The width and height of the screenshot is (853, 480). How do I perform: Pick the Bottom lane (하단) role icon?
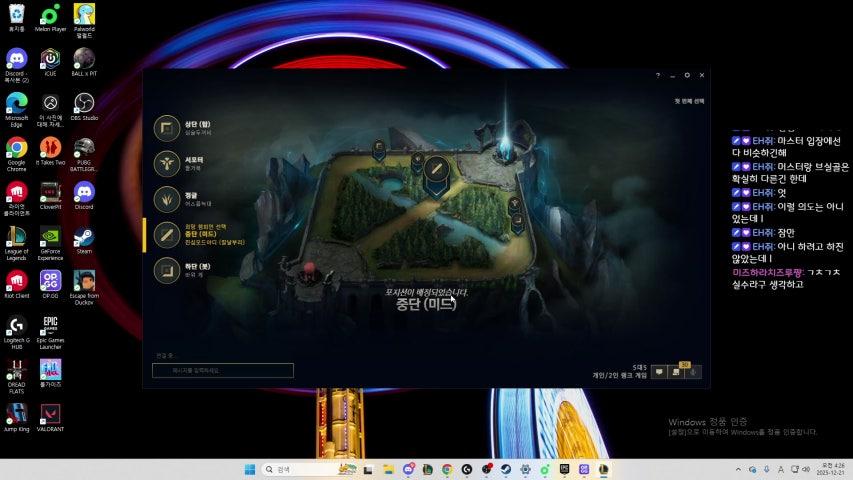point(166,270)
